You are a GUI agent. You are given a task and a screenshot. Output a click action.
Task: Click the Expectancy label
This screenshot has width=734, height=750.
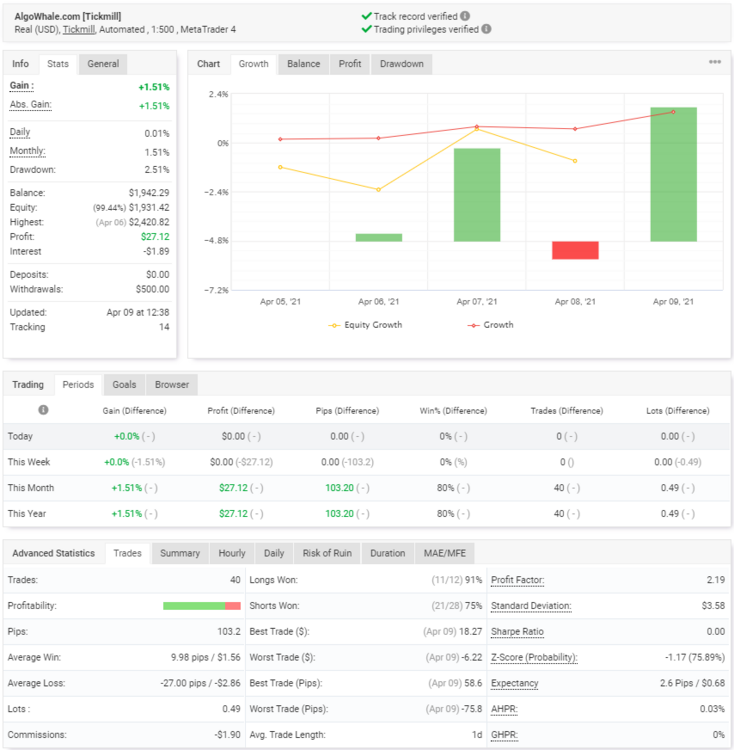pos(515,684)
